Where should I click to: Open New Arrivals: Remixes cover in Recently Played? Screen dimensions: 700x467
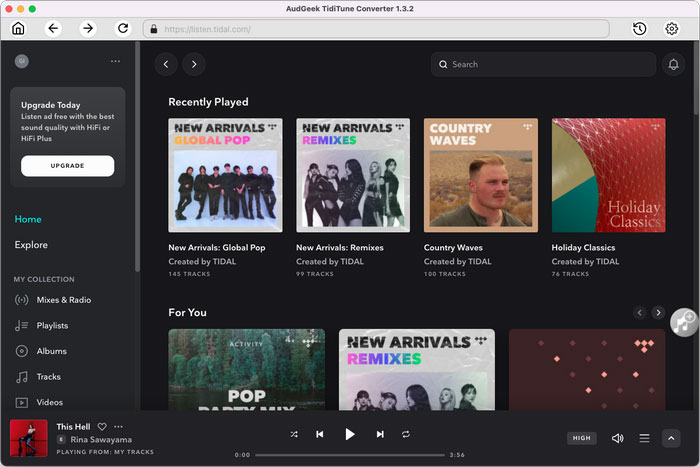tap(353, 175)
